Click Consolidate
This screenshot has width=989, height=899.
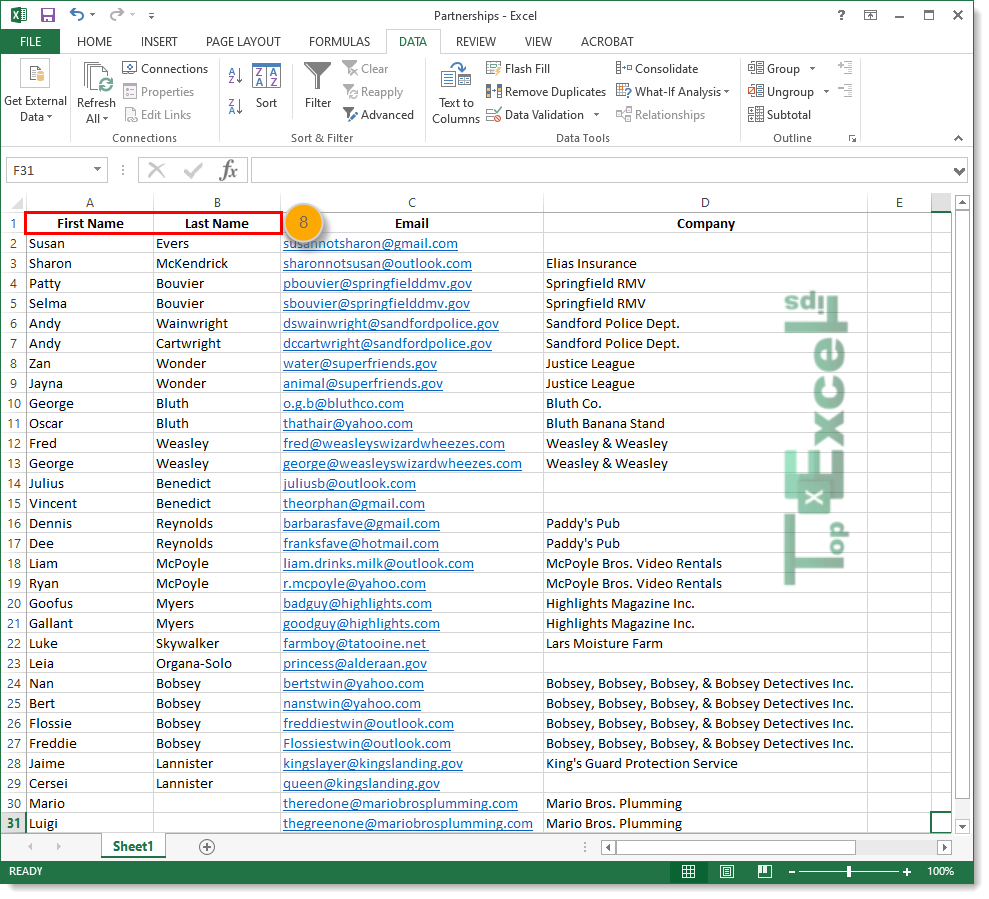(x=657, y=69)
